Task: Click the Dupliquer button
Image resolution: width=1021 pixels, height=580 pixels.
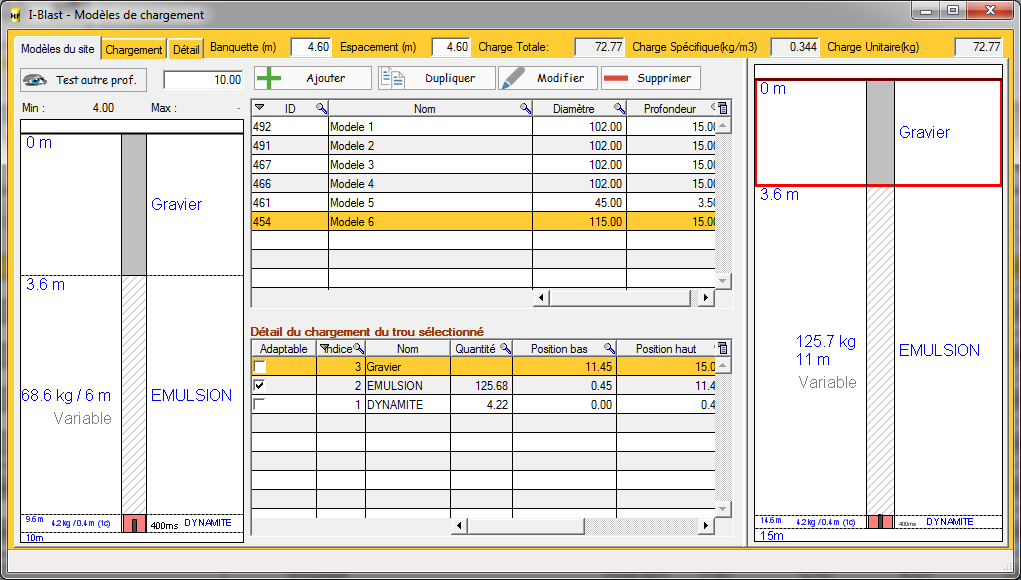Action: [437, 78]
